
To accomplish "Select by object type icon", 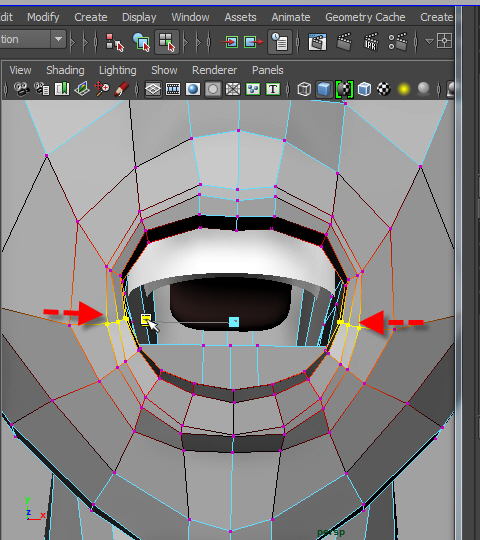I will pyautogui.click(x=141, y=42).
